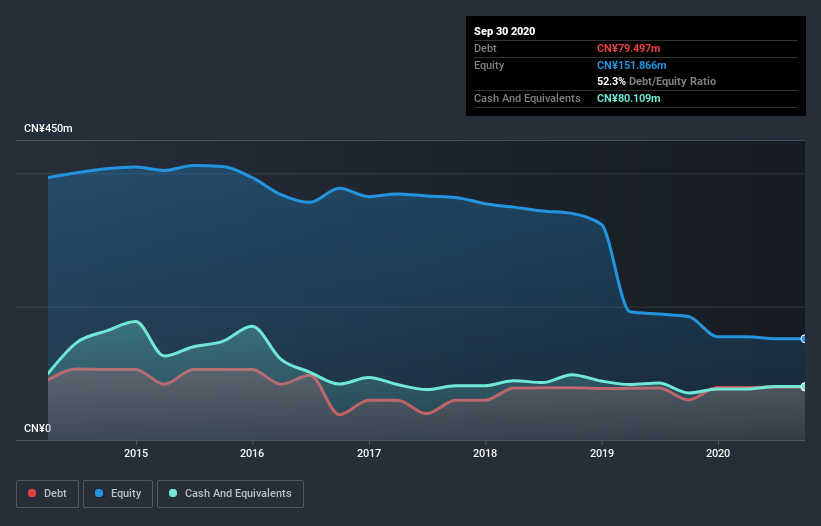The height and width of the screenshot is (526, 821).
Task: Click the Equity row label in tooltip
Action: (489, 65)
